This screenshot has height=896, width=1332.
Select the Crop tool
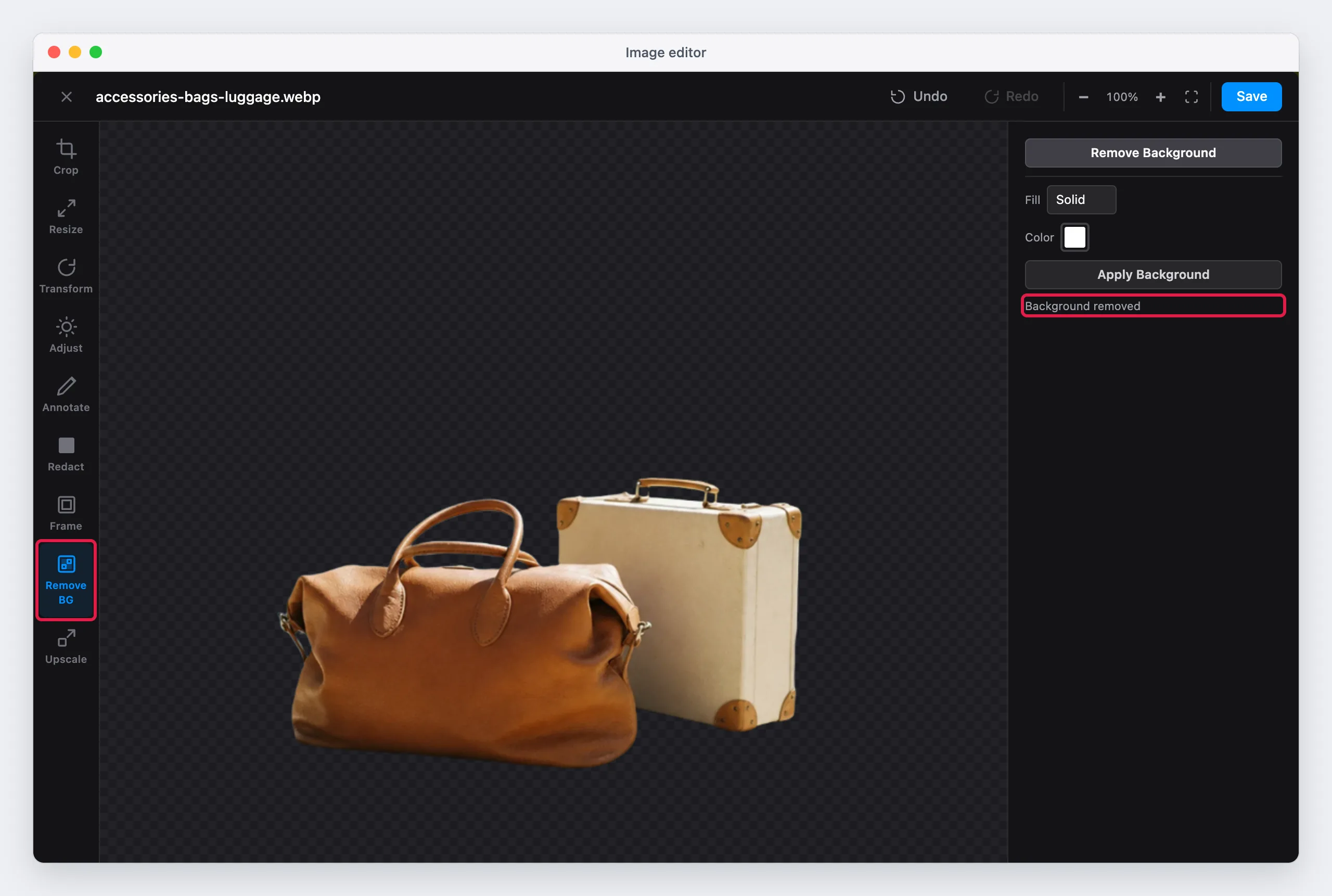coord(66,157)
